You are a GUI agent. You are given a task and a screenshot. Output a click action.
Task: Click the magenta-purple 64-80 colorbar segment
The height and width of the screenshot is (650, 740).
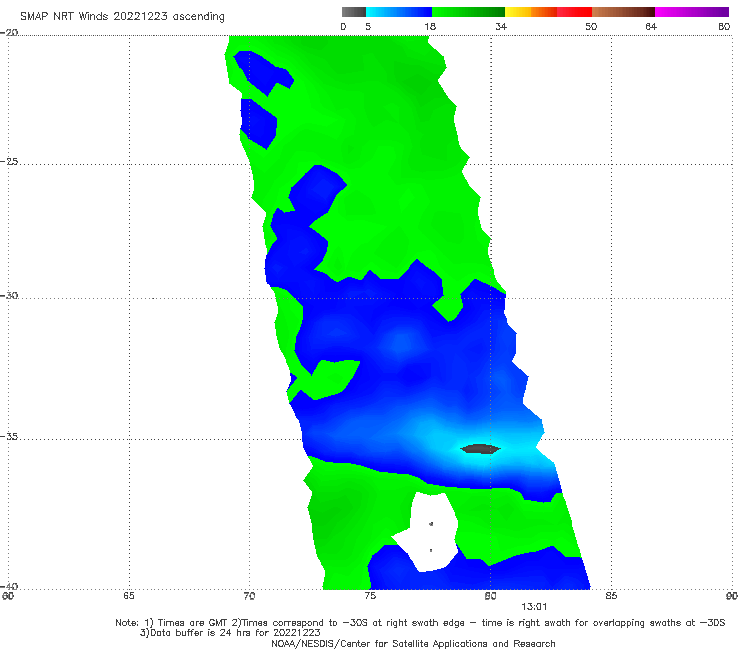(692, 12)
